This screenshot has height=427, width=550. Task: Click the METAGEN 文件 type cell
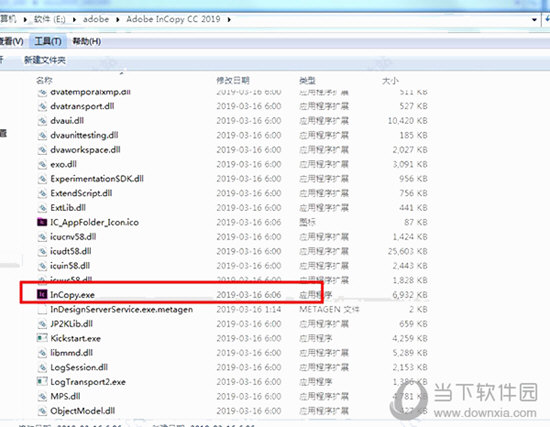[329, 309]
